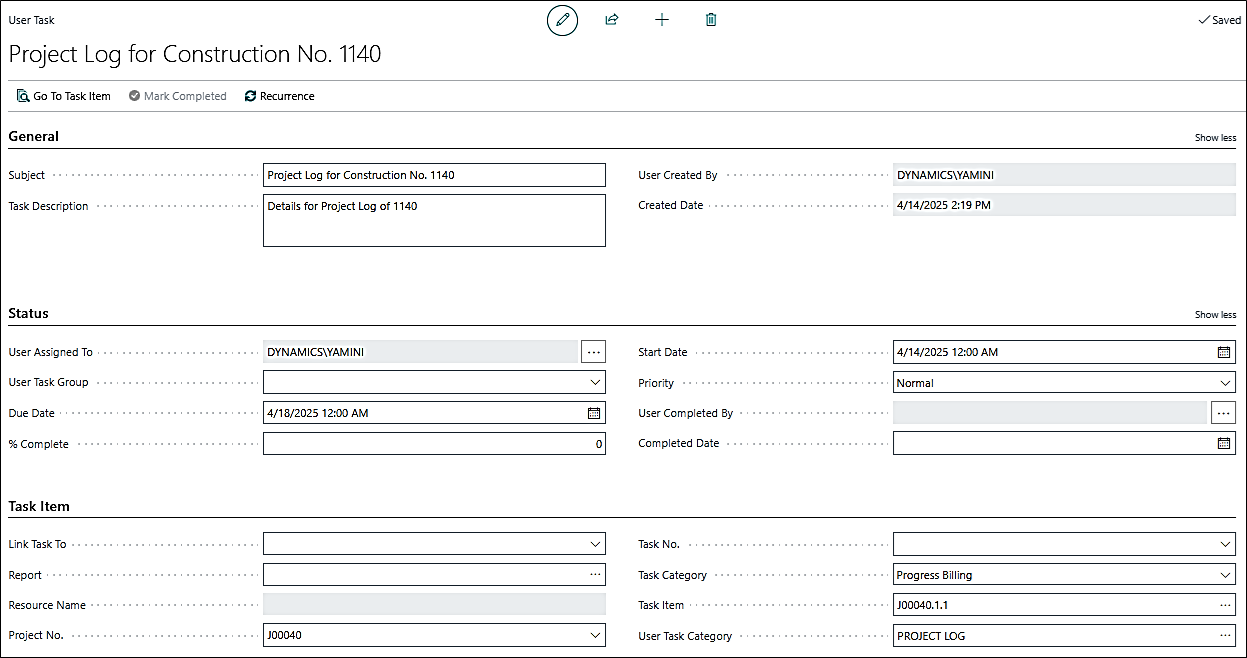Viewport: 1247px width, 658px height.
Task: Open the Recurrence action
Action: (x=280, y=96)
